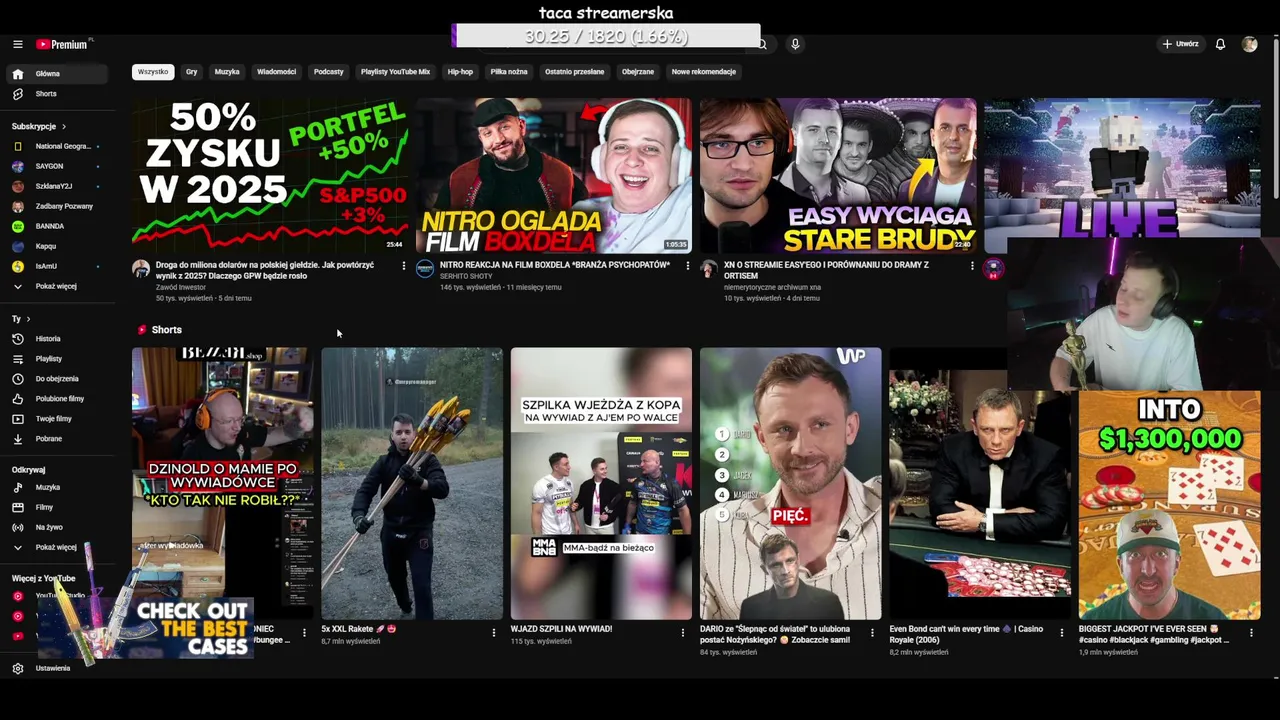
Task: Select the Hip-hop filter chip
Action: point(460,72)
